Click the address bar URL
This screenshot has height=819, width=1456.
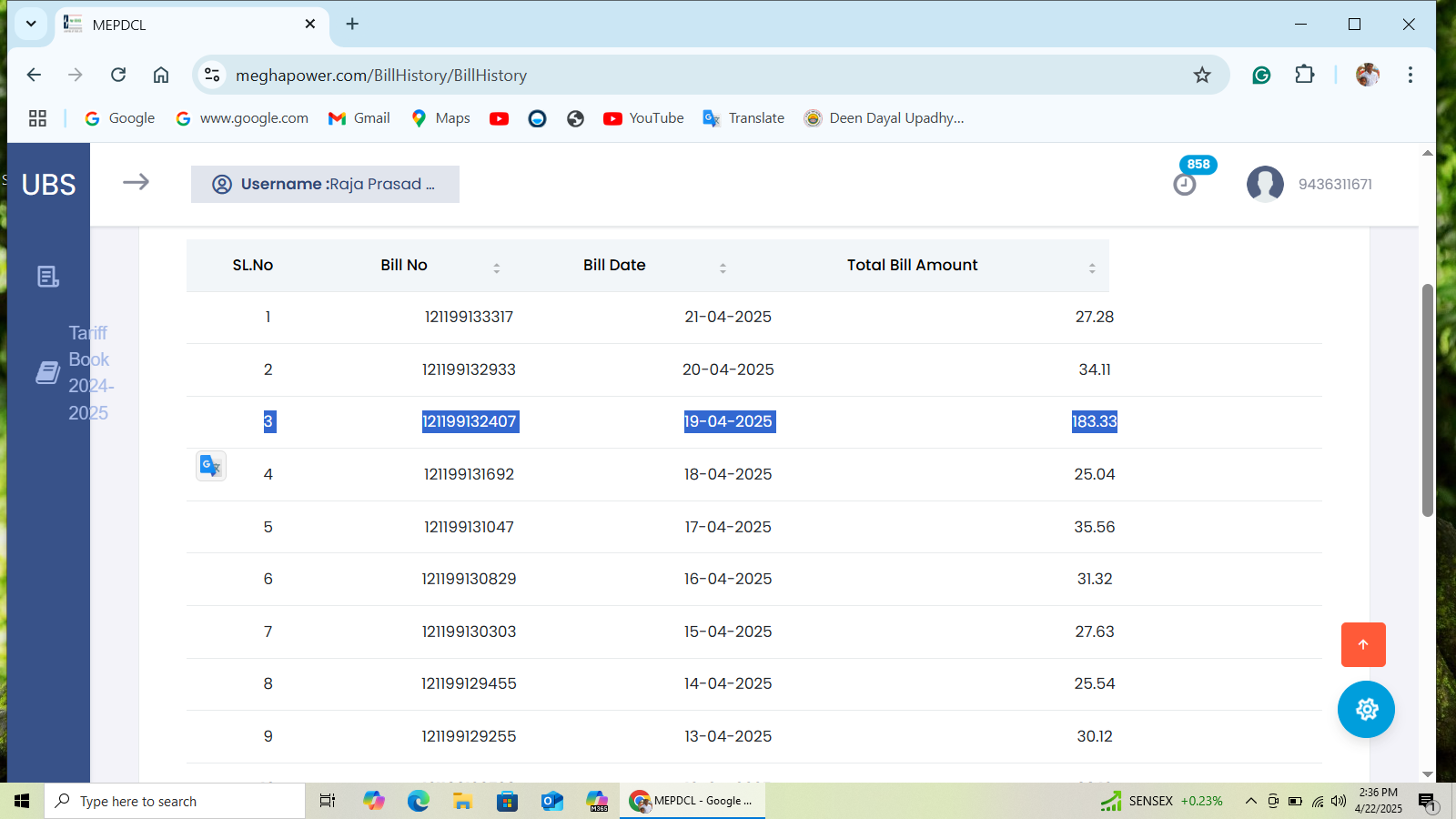(381, 76)
